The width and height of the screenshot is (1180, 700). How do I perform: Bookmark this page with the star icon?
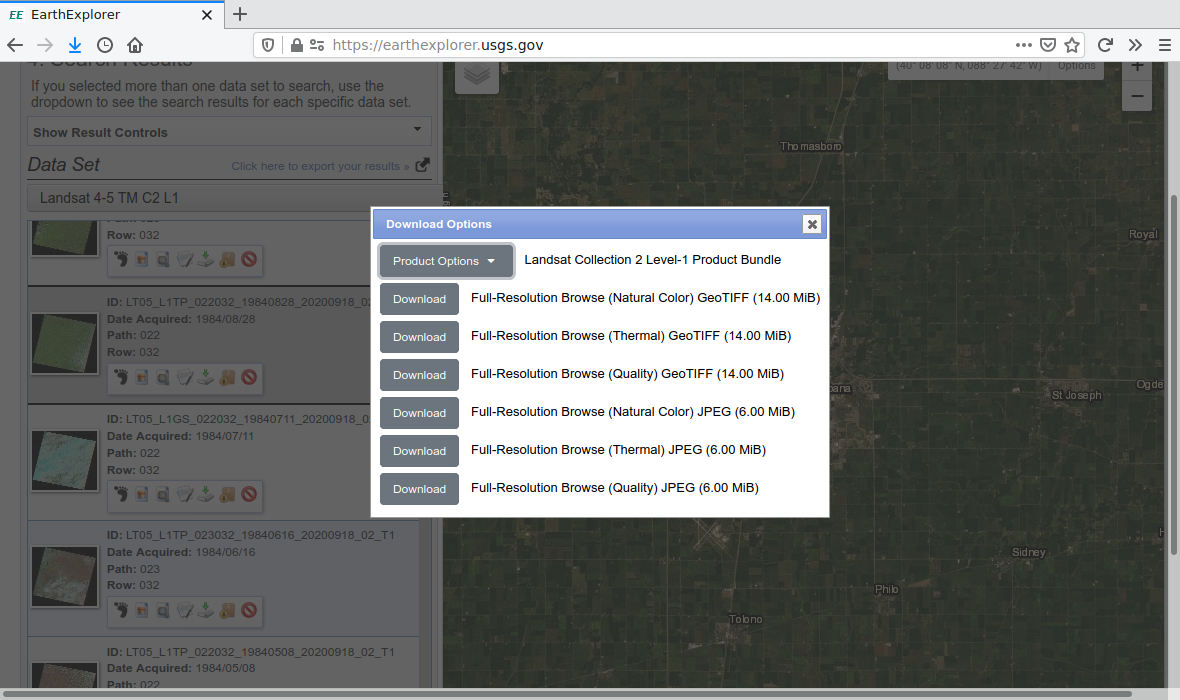(x=1072, y=45)
